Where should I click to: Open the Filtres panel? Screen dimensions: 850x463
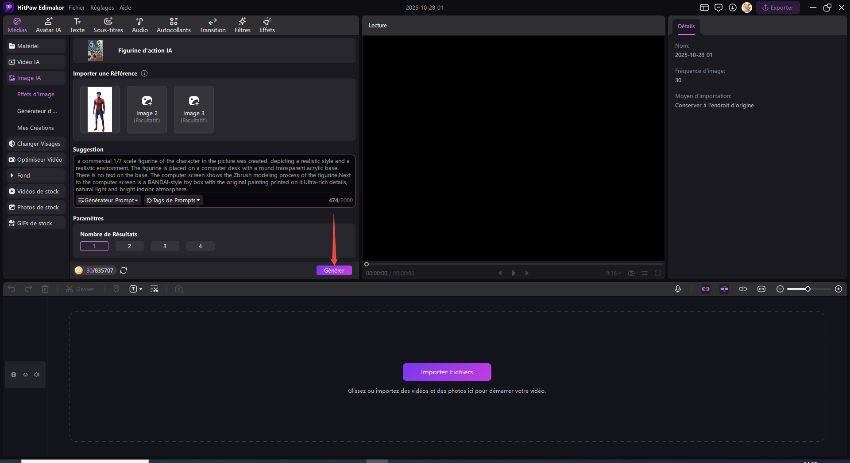click(x=242, y=24)
